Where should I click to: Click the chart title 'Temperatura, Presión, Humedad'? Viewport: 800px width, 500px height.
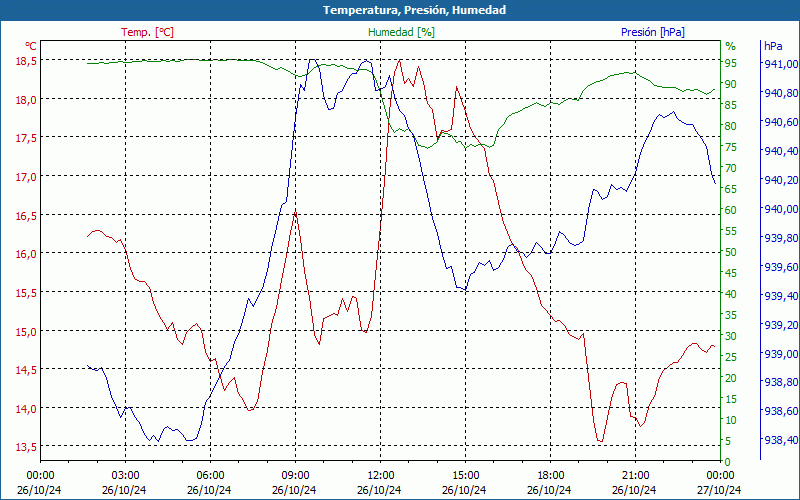click(414, 10)
